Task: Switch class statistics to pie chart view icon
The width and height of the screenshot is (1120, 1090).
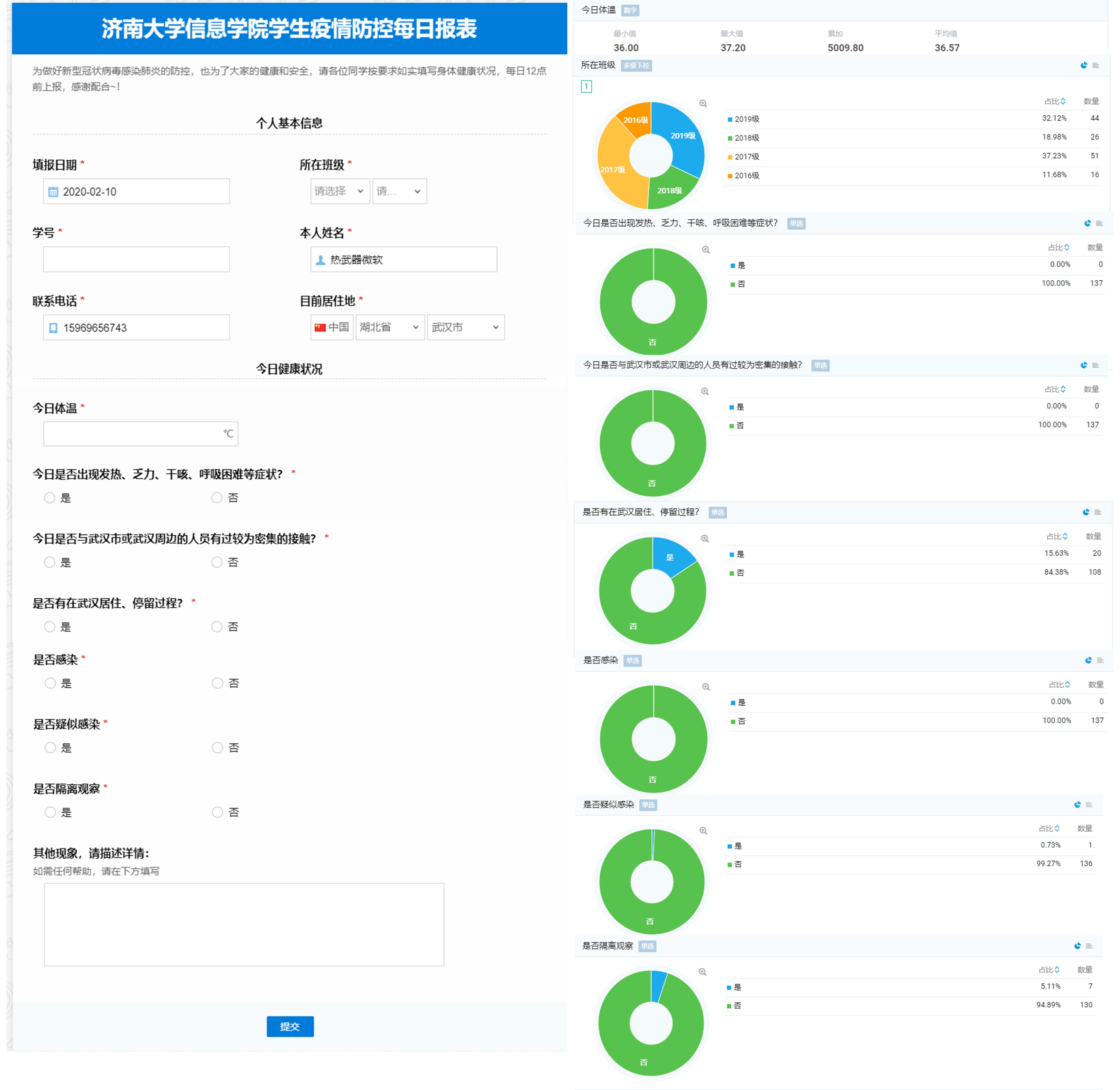Action: click(x=1083, y=65)
